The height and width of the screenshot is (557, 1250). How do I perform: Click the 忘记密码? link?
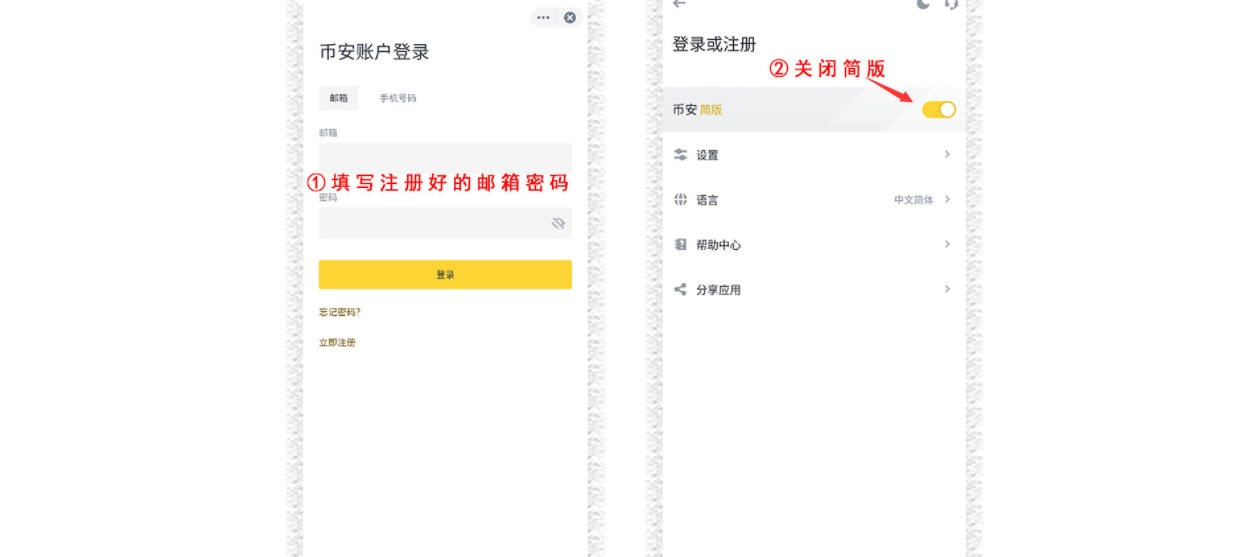coord(340,312)
